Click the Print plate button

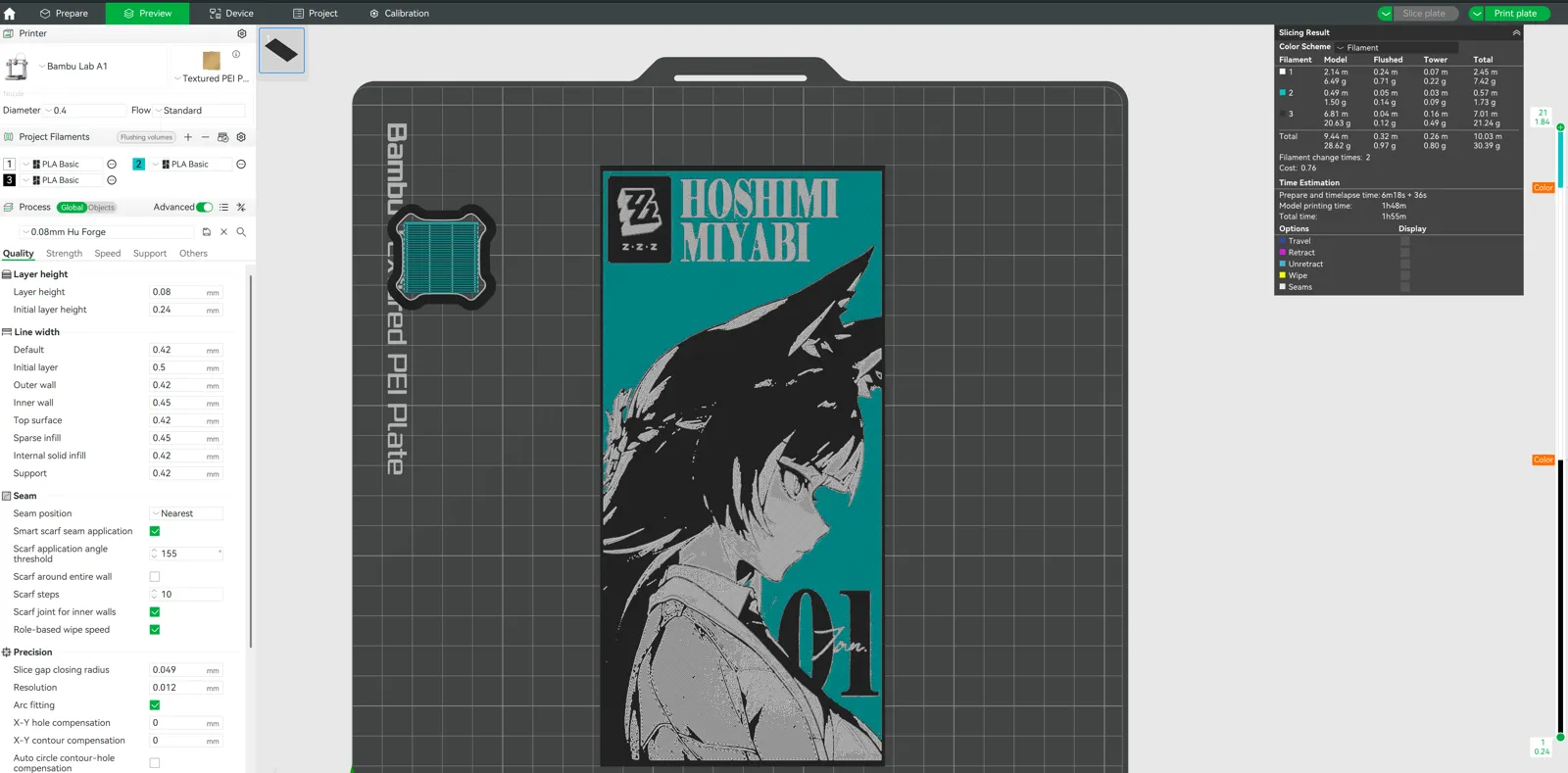tap(1515, 14)
